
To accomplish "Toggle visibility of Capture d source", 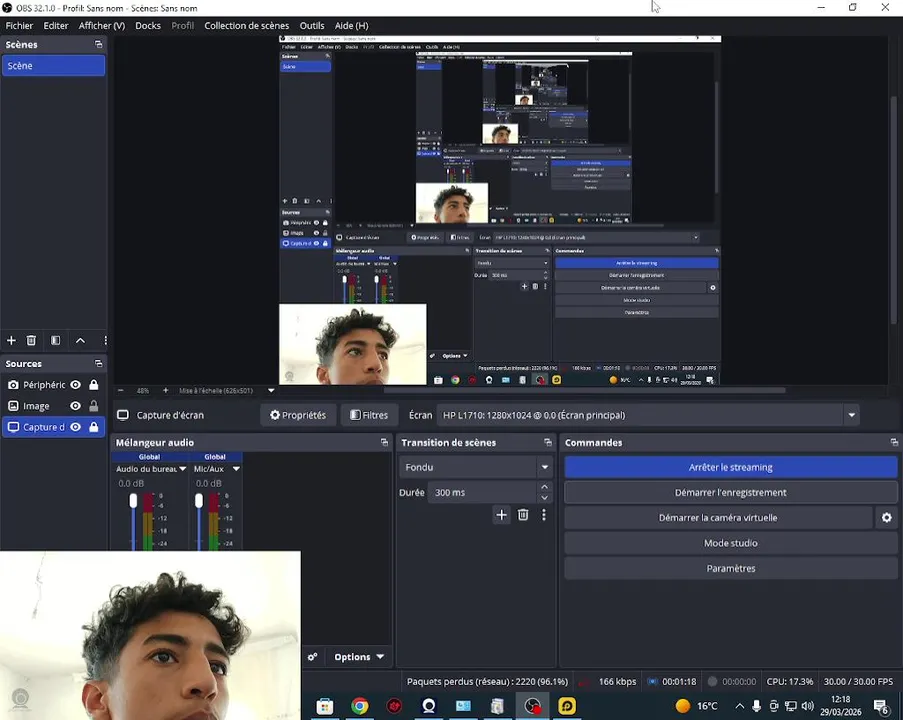I will click(75, 427).
